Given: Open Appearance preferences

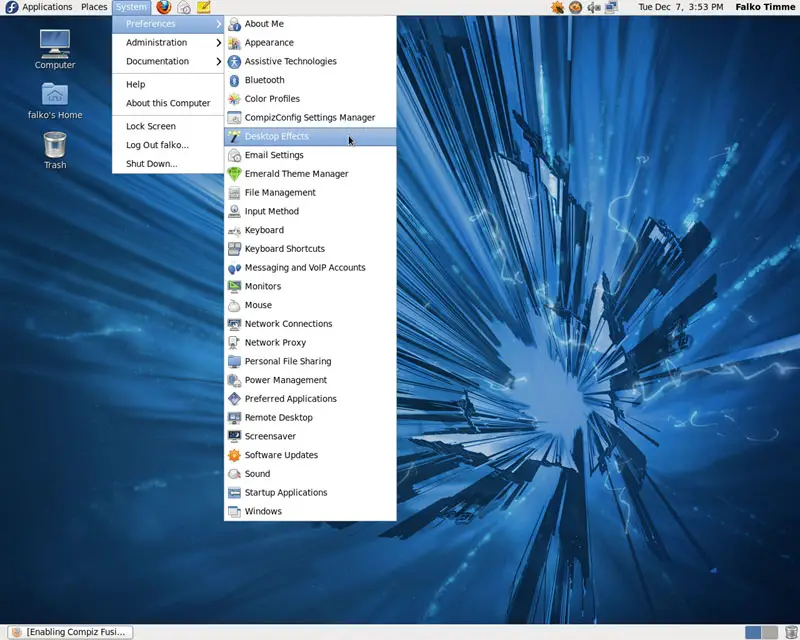Looking at the screenshot, I should pos(310,42).
